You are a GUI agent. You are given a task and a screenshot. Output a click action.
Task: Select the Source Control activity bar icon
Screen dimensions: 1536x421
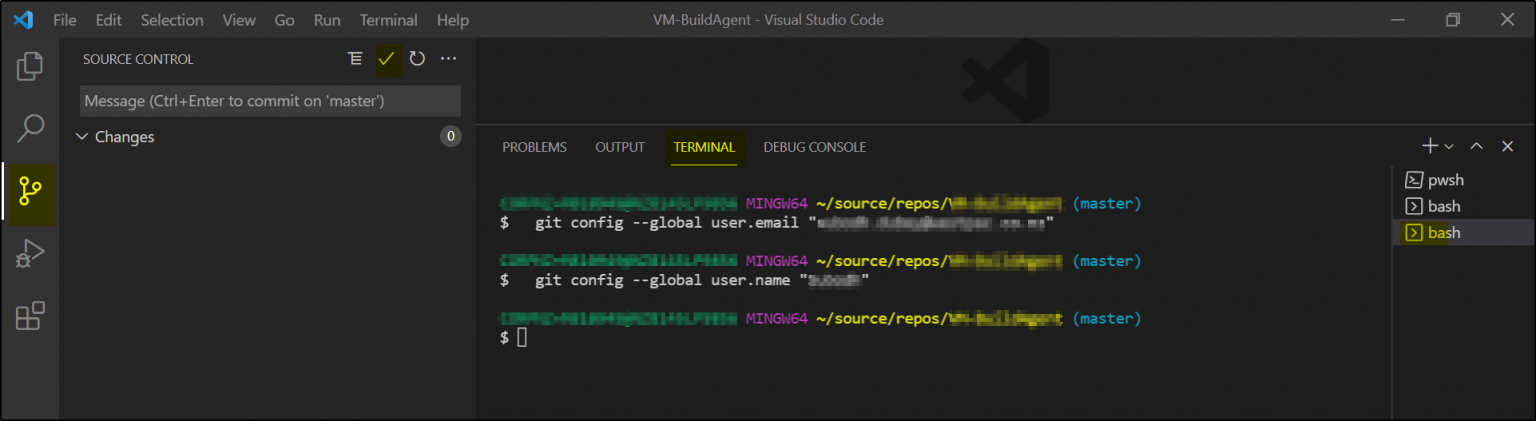click(x=30, y=191)
